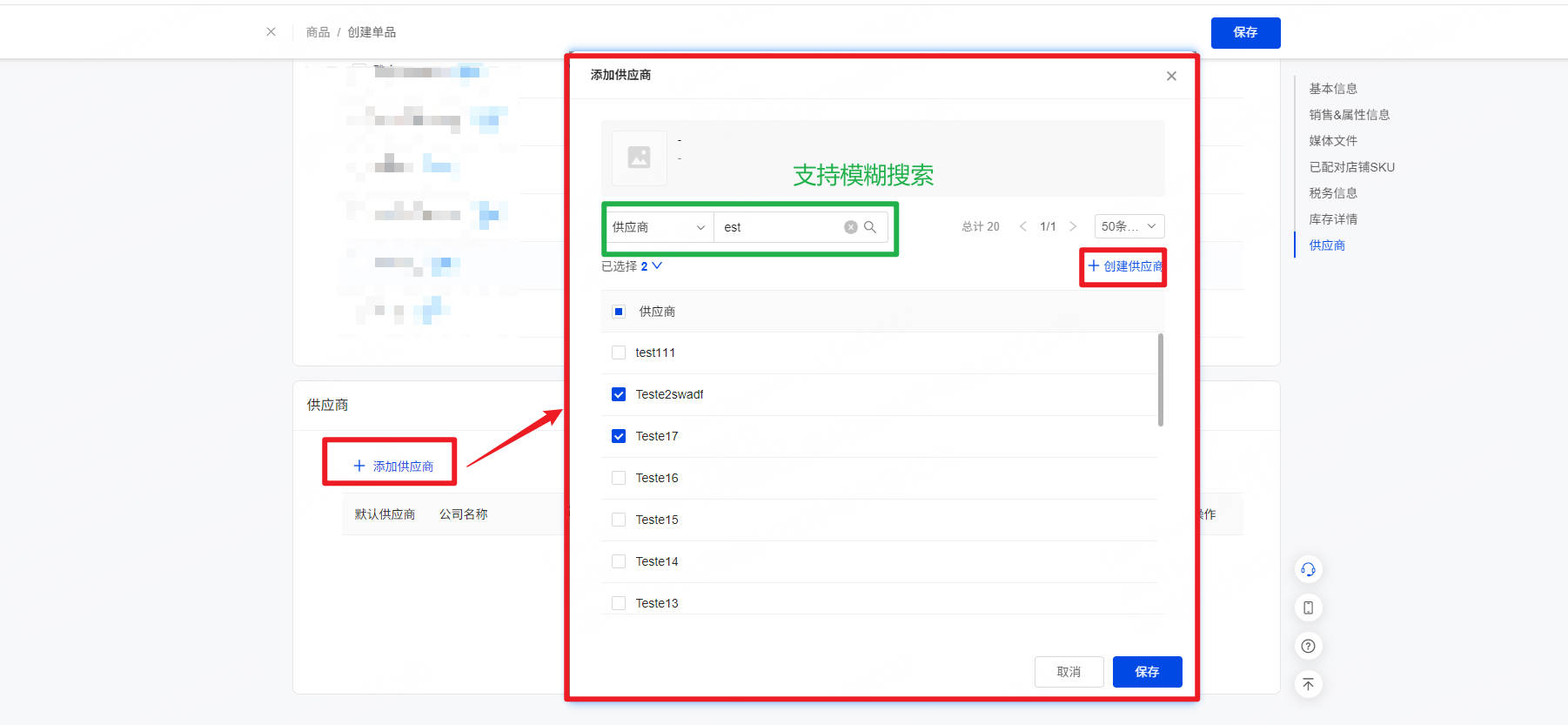Viewport: 1568px width, 725px height.
Task: Jump to 媒体文件 section
Action: 1333,141
